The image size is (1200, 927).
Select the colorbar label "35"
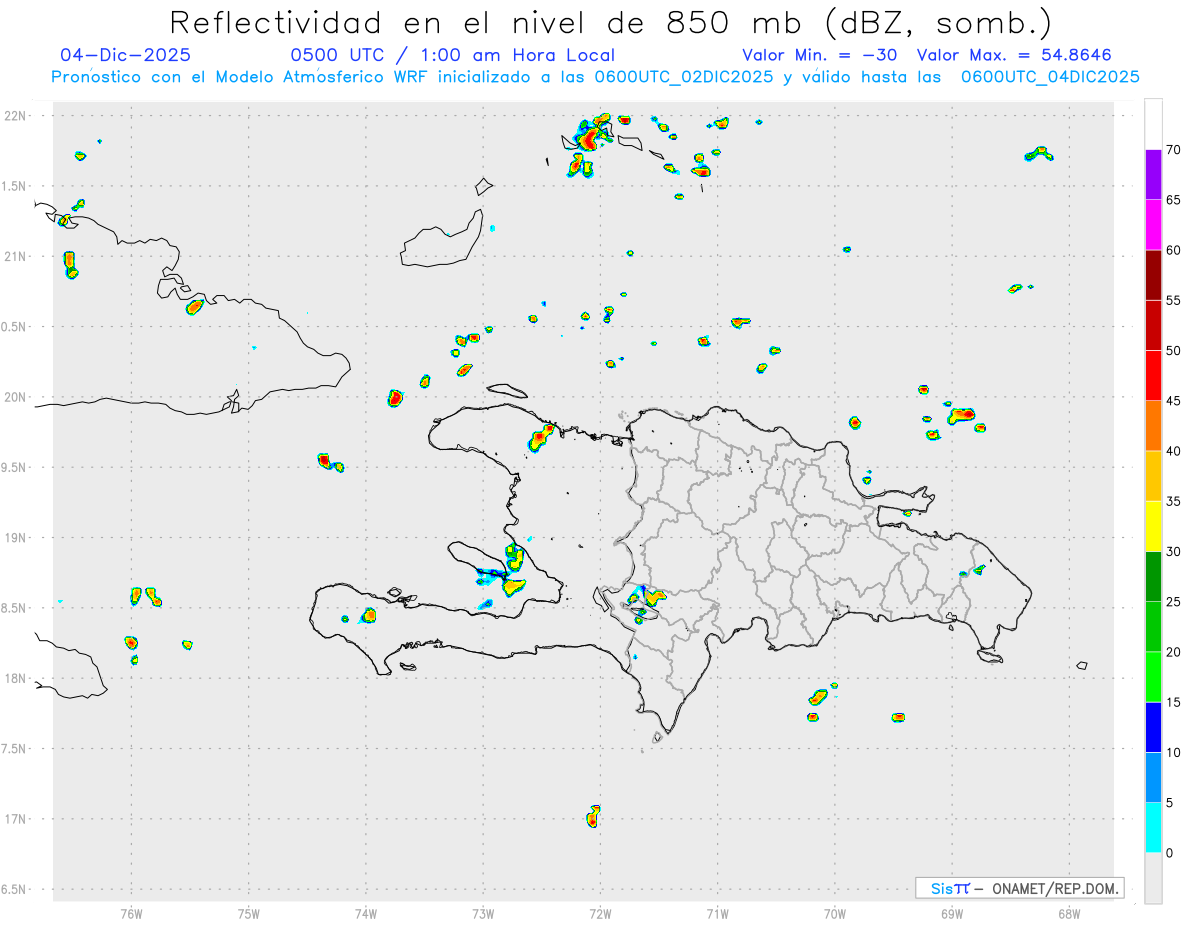1174,501
